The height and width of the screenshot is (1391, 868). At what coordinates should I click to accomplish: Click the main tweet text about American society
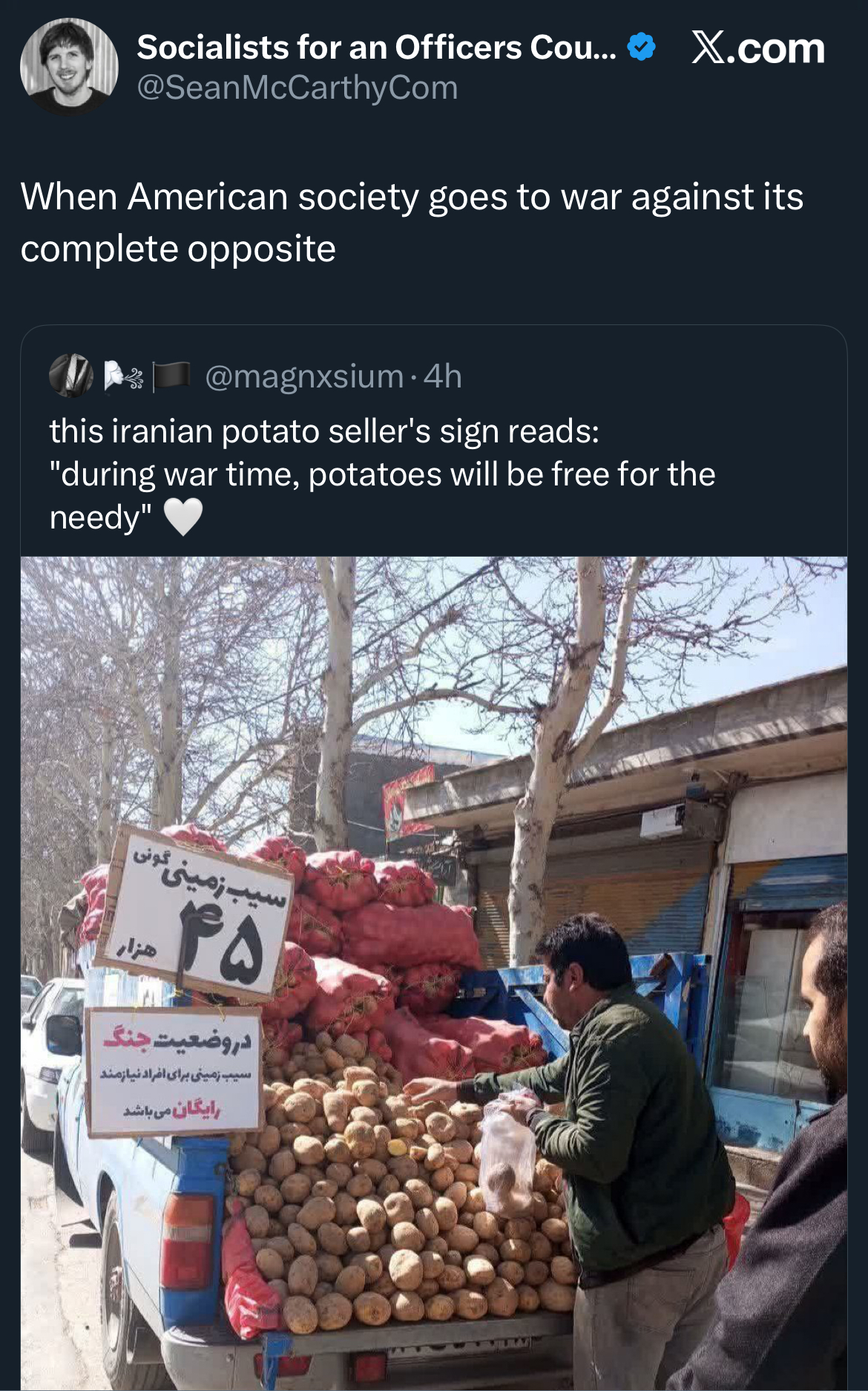tap(412, 222)
